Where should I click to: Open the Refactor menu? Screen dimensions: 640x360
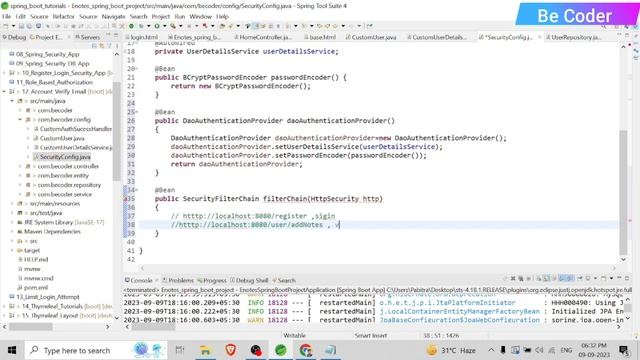tap(64, 16)
